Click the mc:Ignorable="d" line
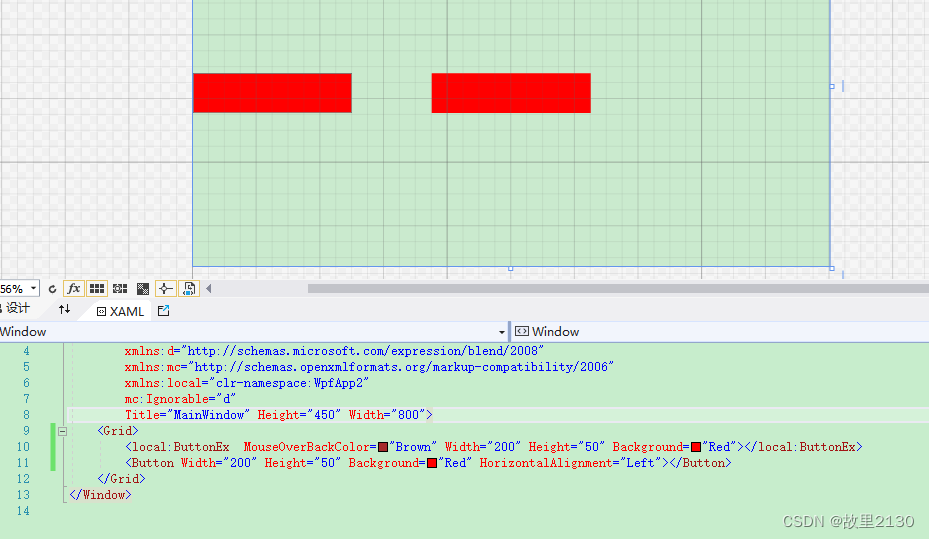This screenshot has width=929, height=539. click(180, 399)
